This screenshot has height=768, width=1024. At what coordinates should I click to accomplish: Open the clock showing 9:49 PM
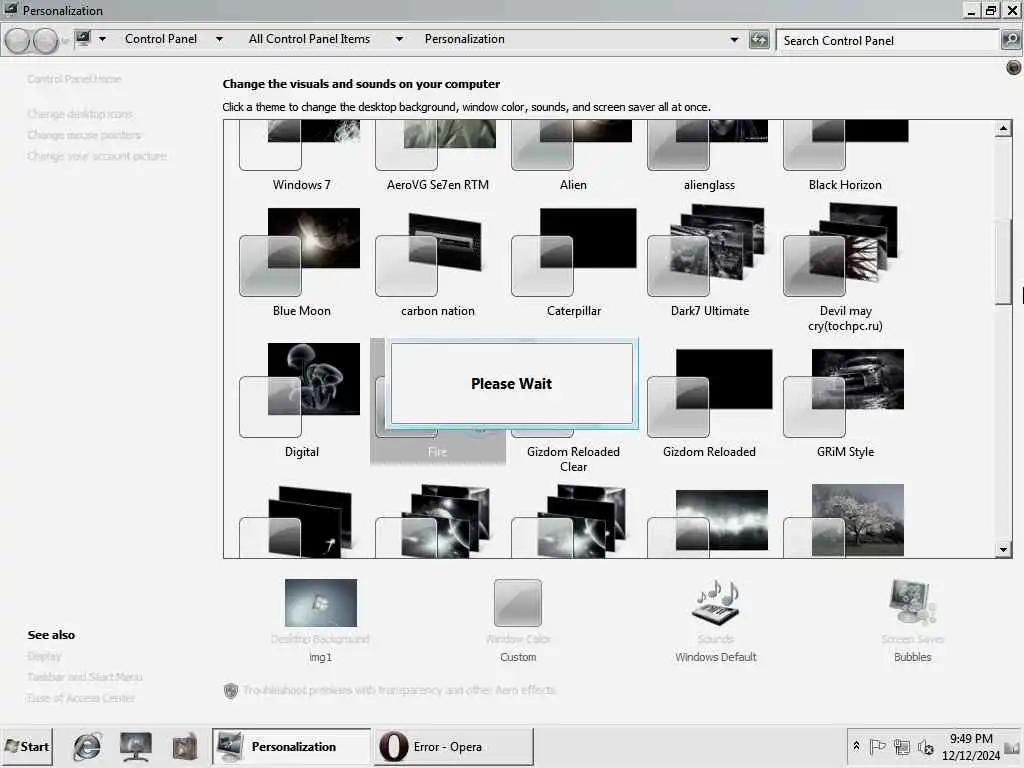click(x=971, y=746)
